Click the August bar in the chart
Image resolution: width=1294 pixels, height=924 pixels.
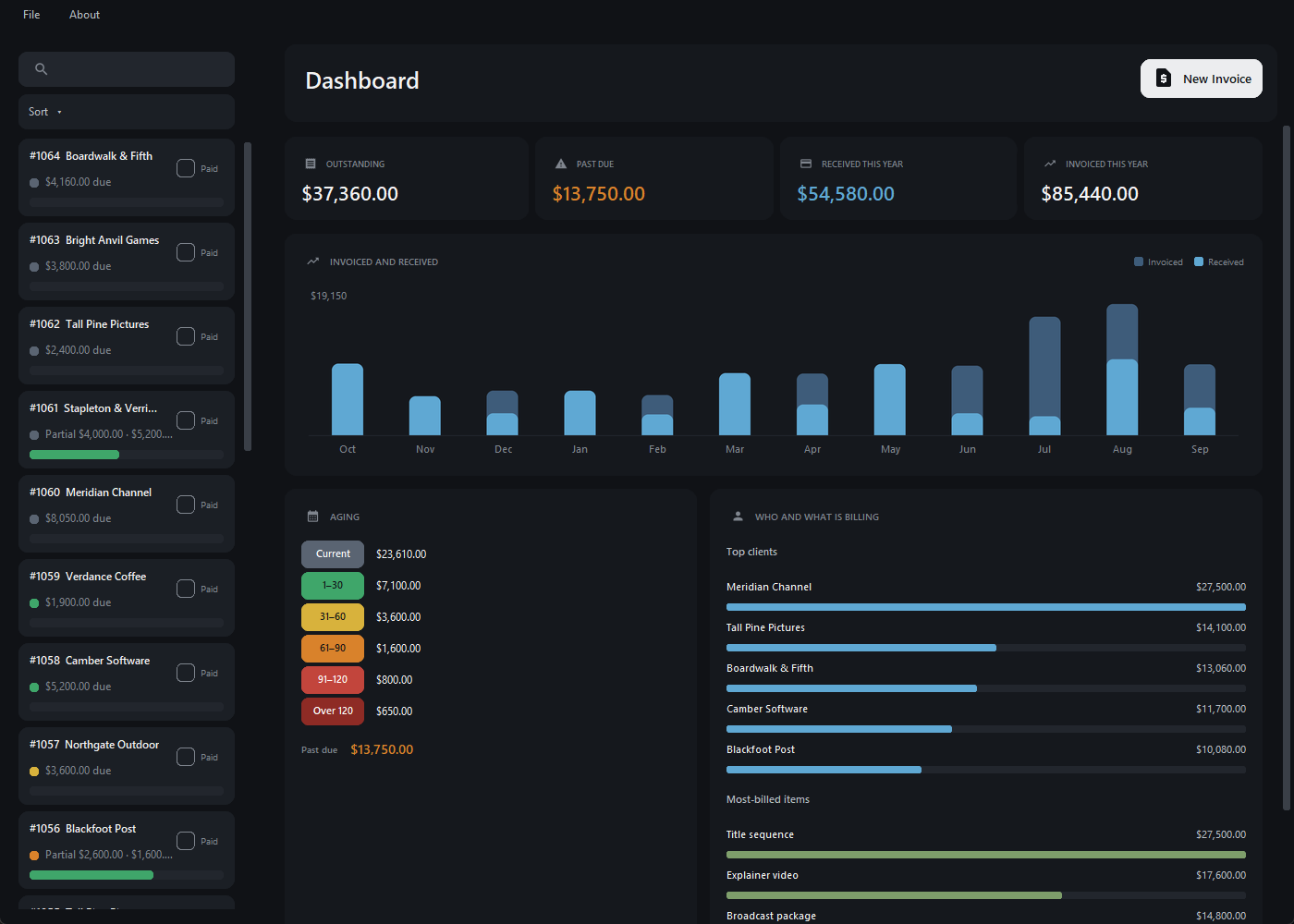(1122, 370)
